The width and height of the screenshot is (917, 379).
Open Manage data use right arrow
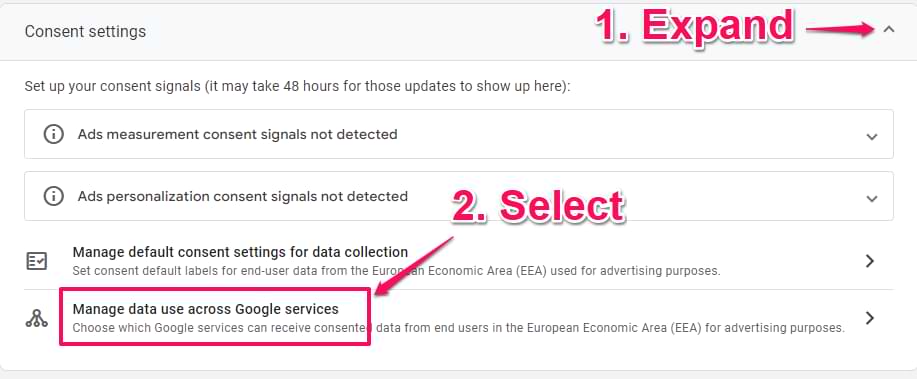pyautogui.click(x=870, y=318)
